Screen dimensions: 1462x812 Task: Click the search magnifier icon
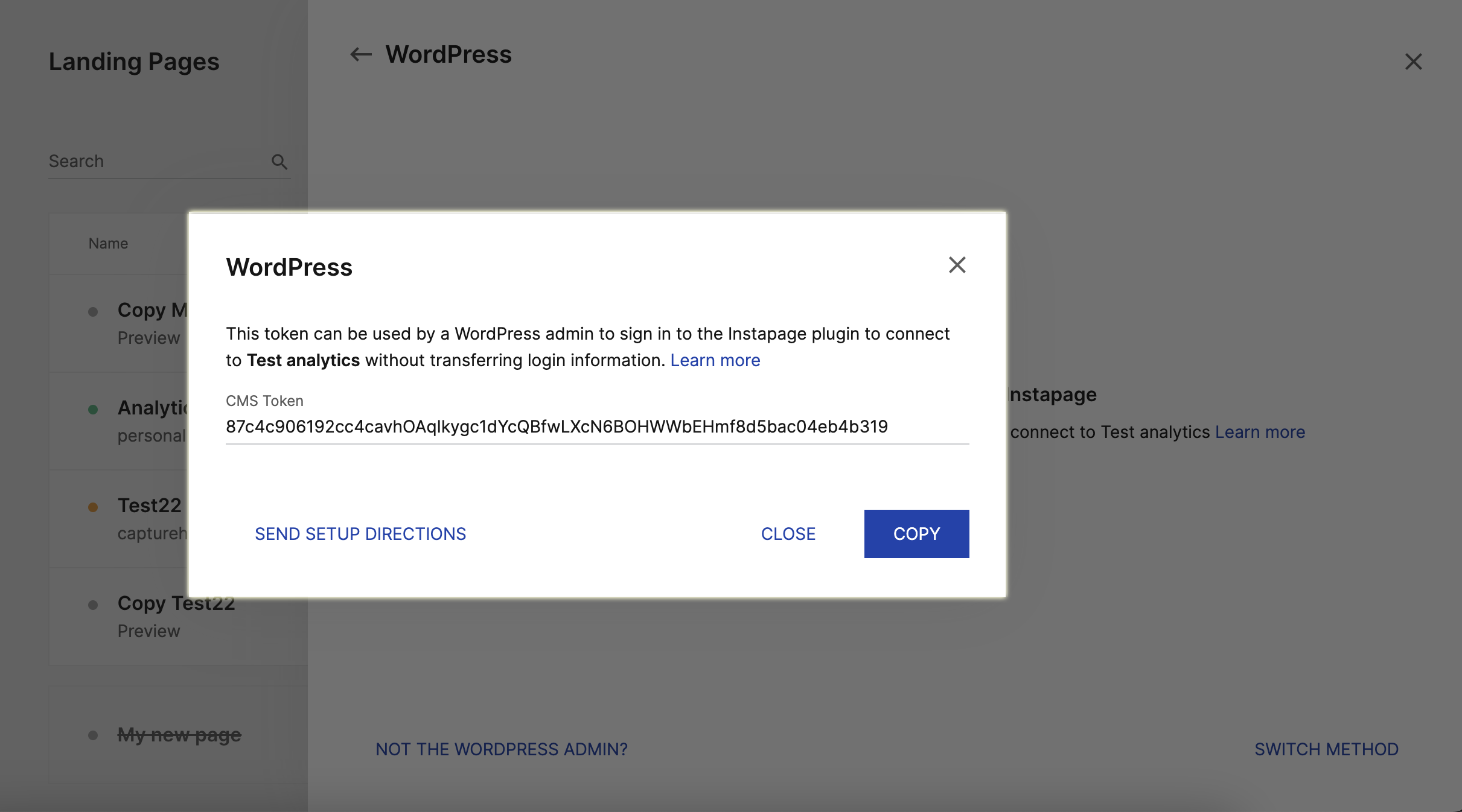coord(279,162)
